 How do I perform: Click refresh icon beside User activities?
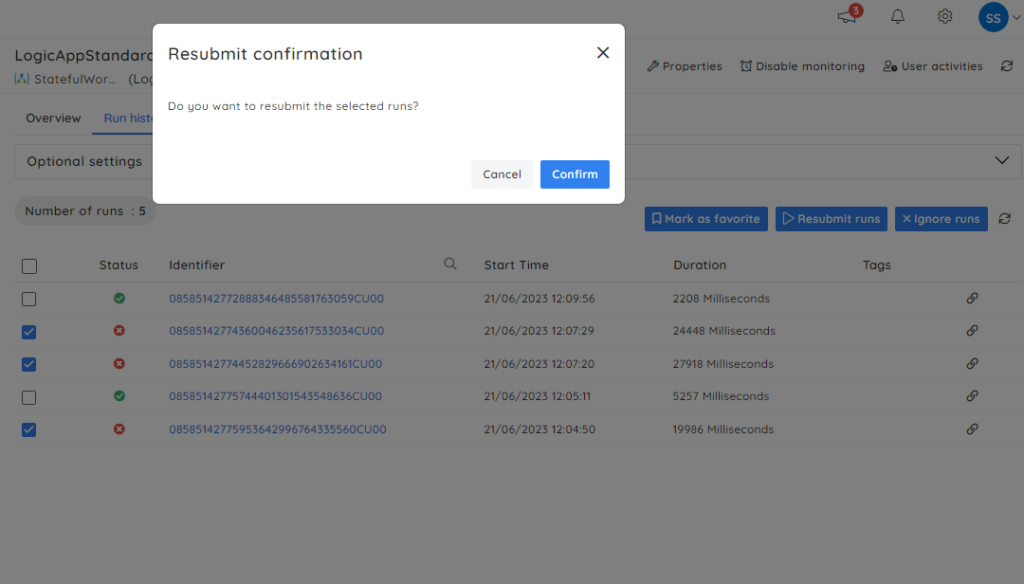tap(1004, 65)
